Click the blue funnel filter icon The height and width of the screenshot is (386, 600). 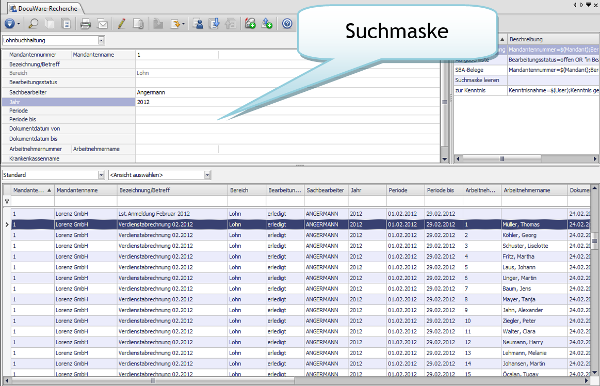[x=10, y=24]
